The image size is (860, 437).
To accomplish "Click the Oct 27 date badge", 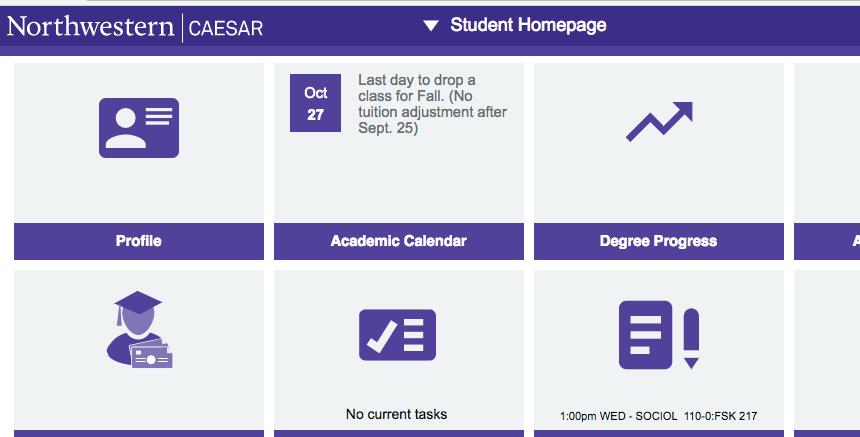I will click(x=316, y=104).
